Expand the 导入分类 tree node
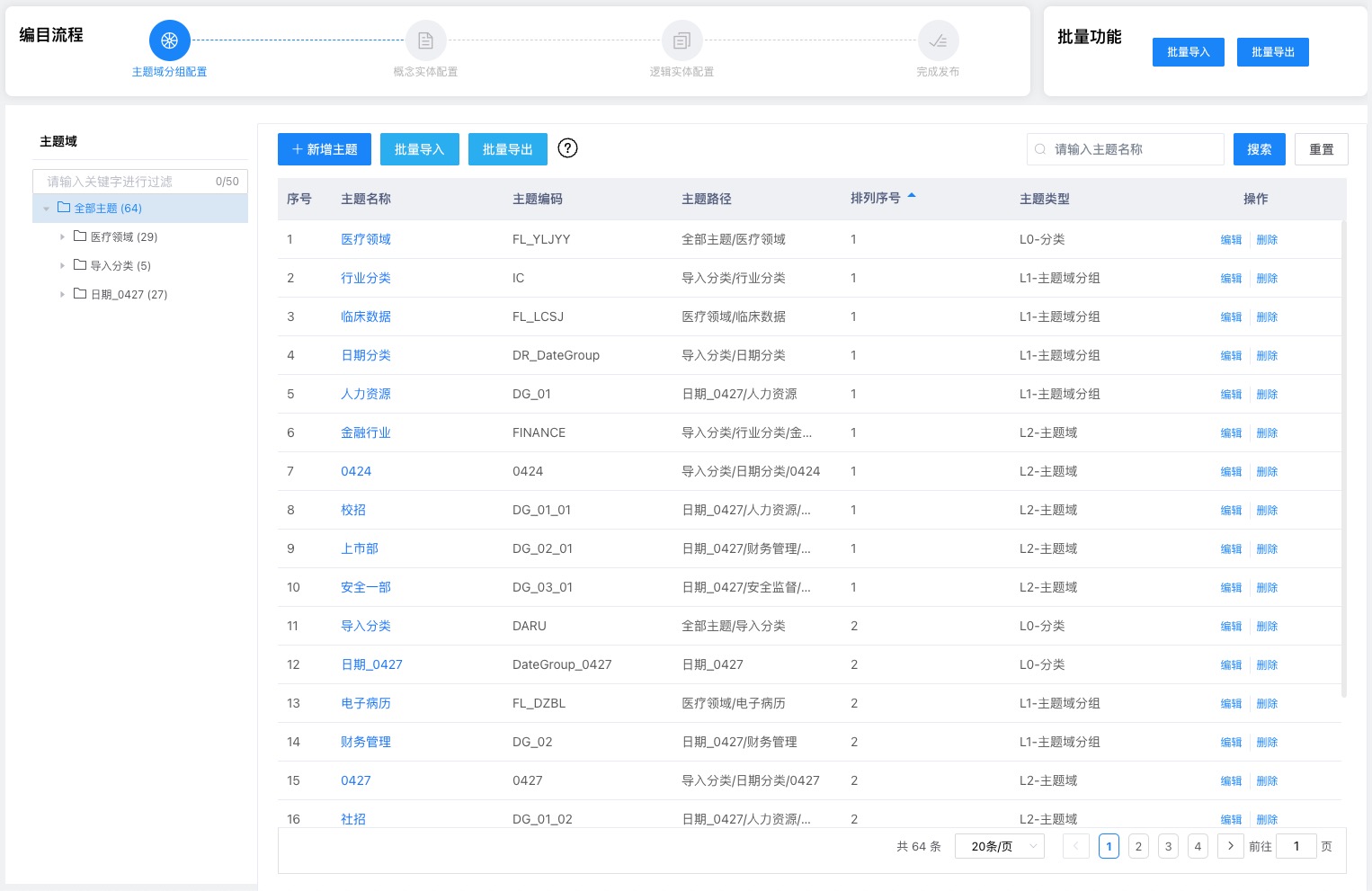 tap(62, 265)
